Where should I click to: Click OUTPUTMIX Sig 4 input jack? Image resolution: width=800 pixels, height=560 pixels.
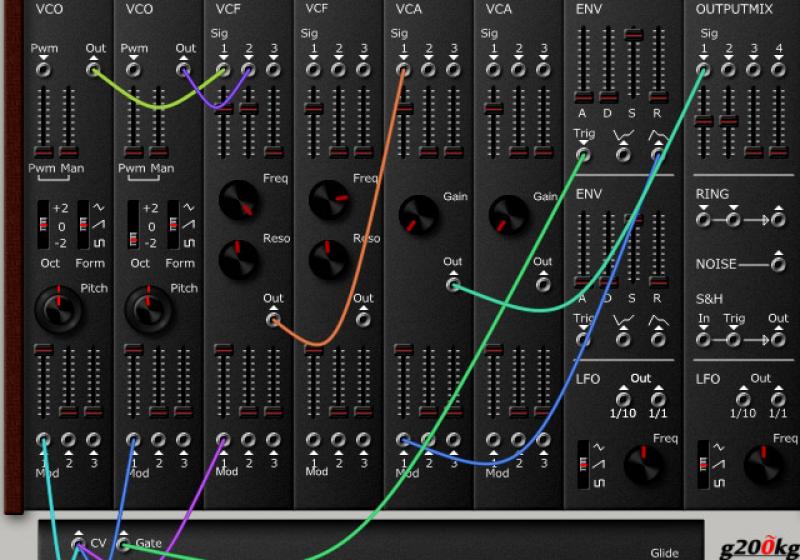(779, 69)
